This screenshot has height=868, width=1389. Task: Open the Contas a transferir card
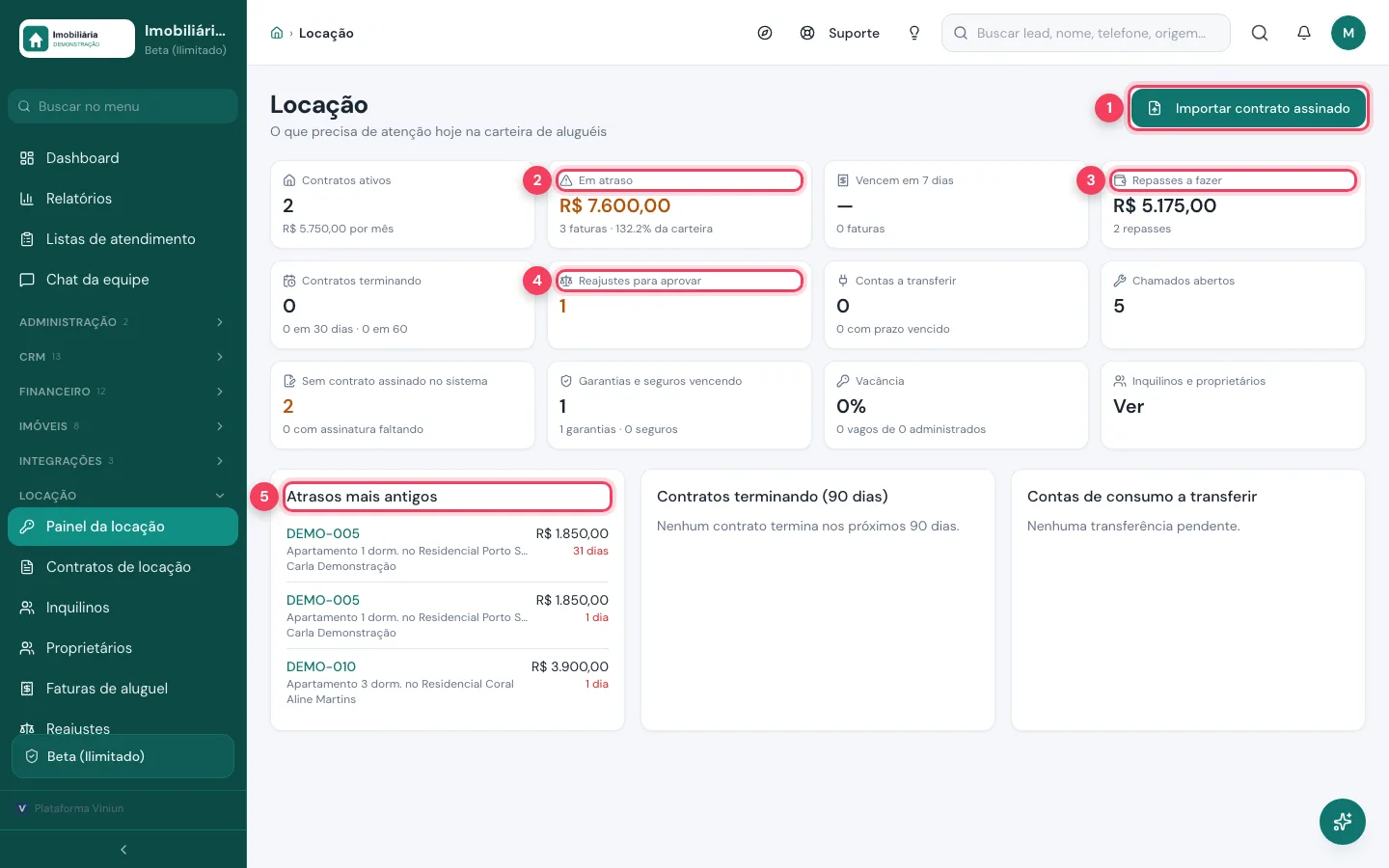tap(956, 305)
